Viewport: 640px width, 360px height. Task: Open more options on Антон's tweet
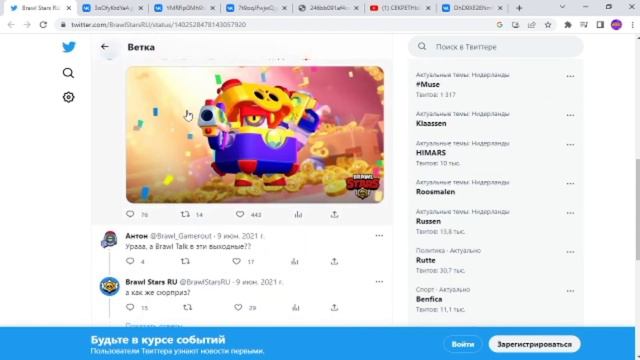(x=379, y=236)
